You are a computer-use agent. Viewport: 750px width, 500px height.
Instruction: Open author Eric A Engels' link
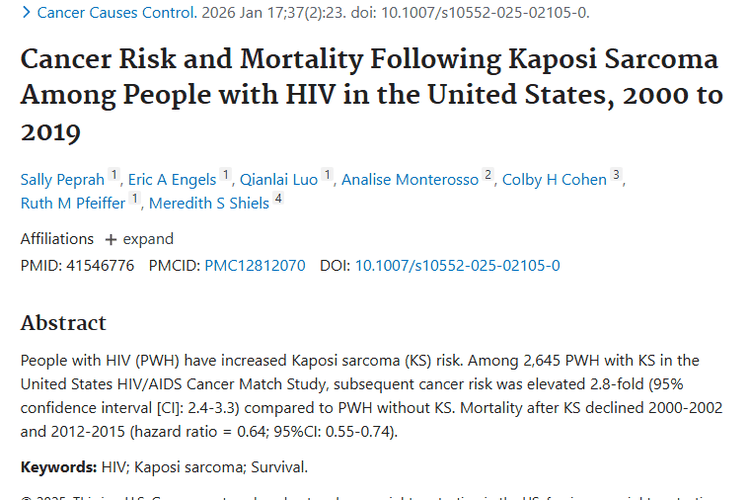point(174,180)
